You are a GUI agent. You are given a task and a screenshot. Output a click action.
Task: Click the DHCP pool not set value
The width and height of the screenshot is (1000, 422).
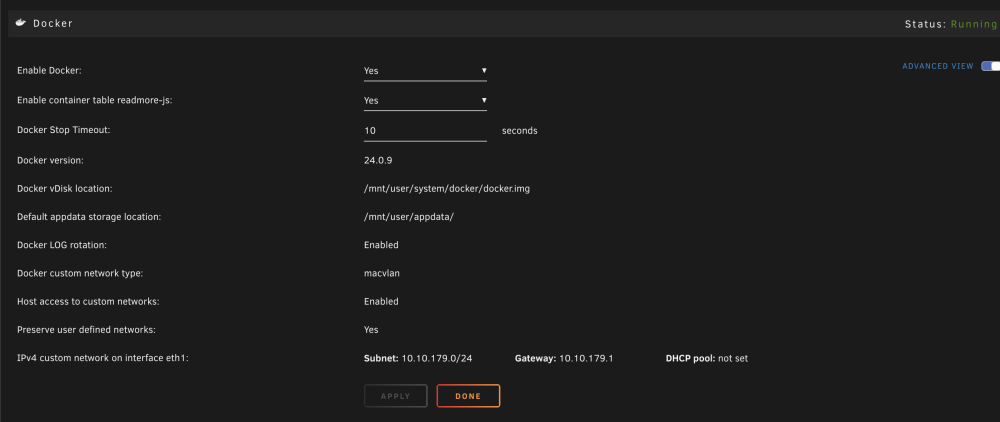coord(733,358)
